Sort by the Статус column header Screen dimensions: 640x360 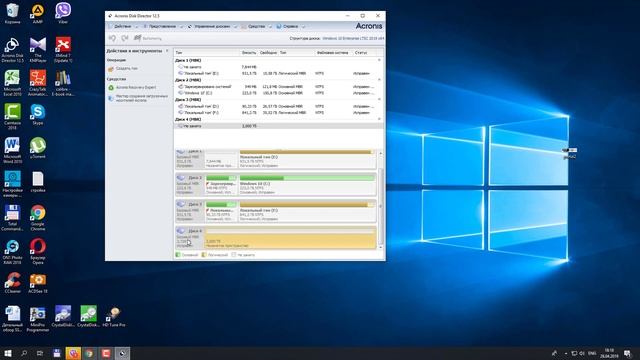361,53
